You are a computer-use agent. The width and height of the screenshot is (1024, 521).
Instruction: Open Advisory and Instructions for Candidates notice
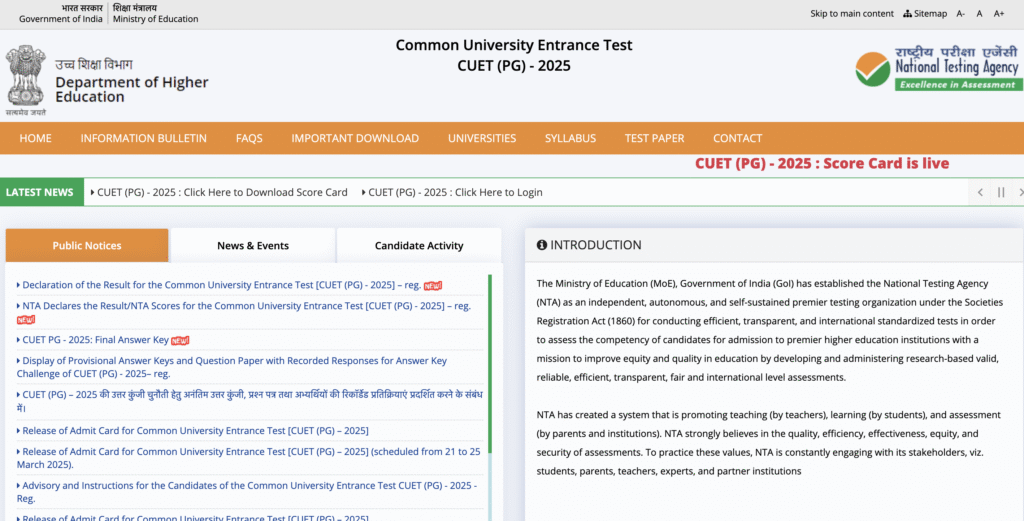click(x=247, y=492)
